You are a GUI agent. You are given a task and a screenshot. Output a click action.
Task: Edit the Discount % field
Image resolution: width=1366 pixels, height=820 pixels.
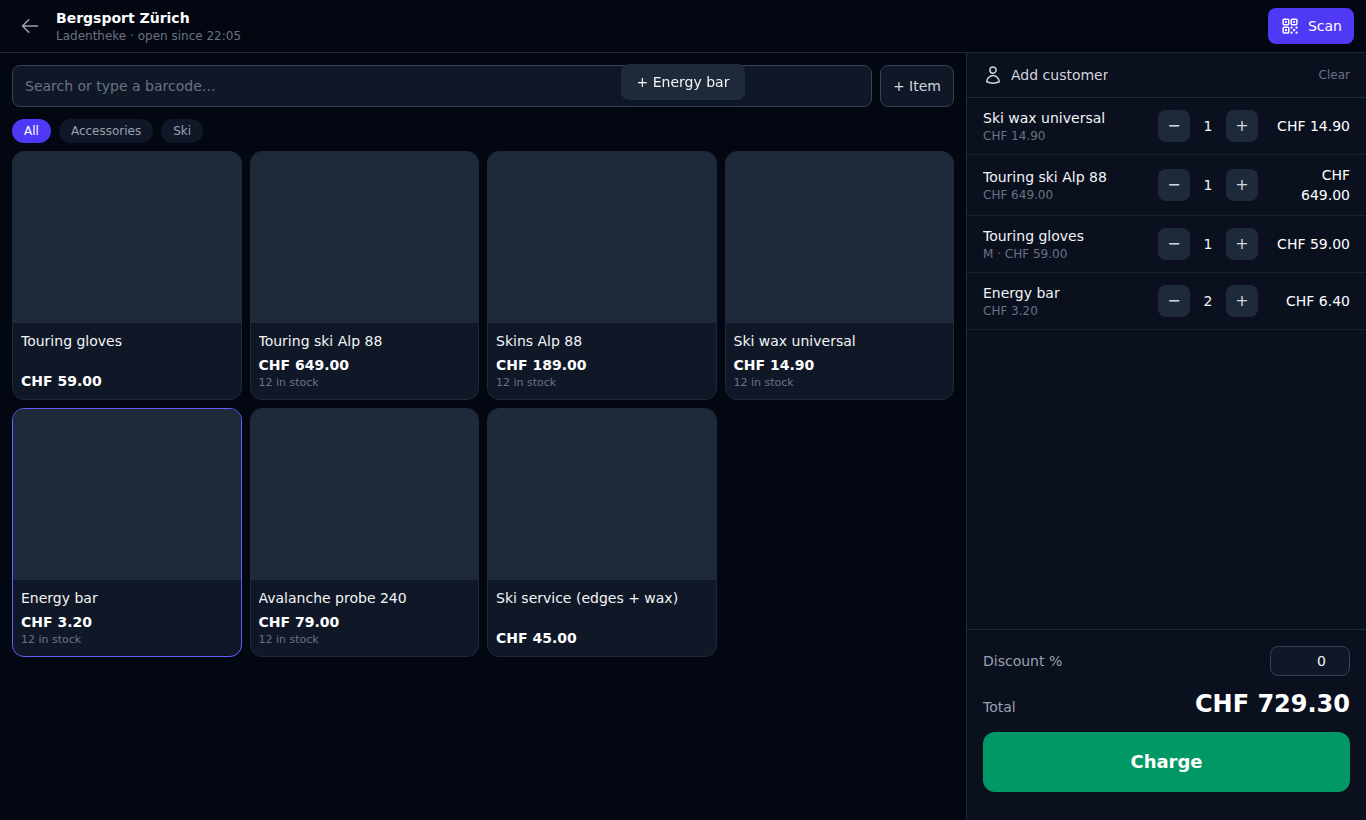coord(1310,661)
